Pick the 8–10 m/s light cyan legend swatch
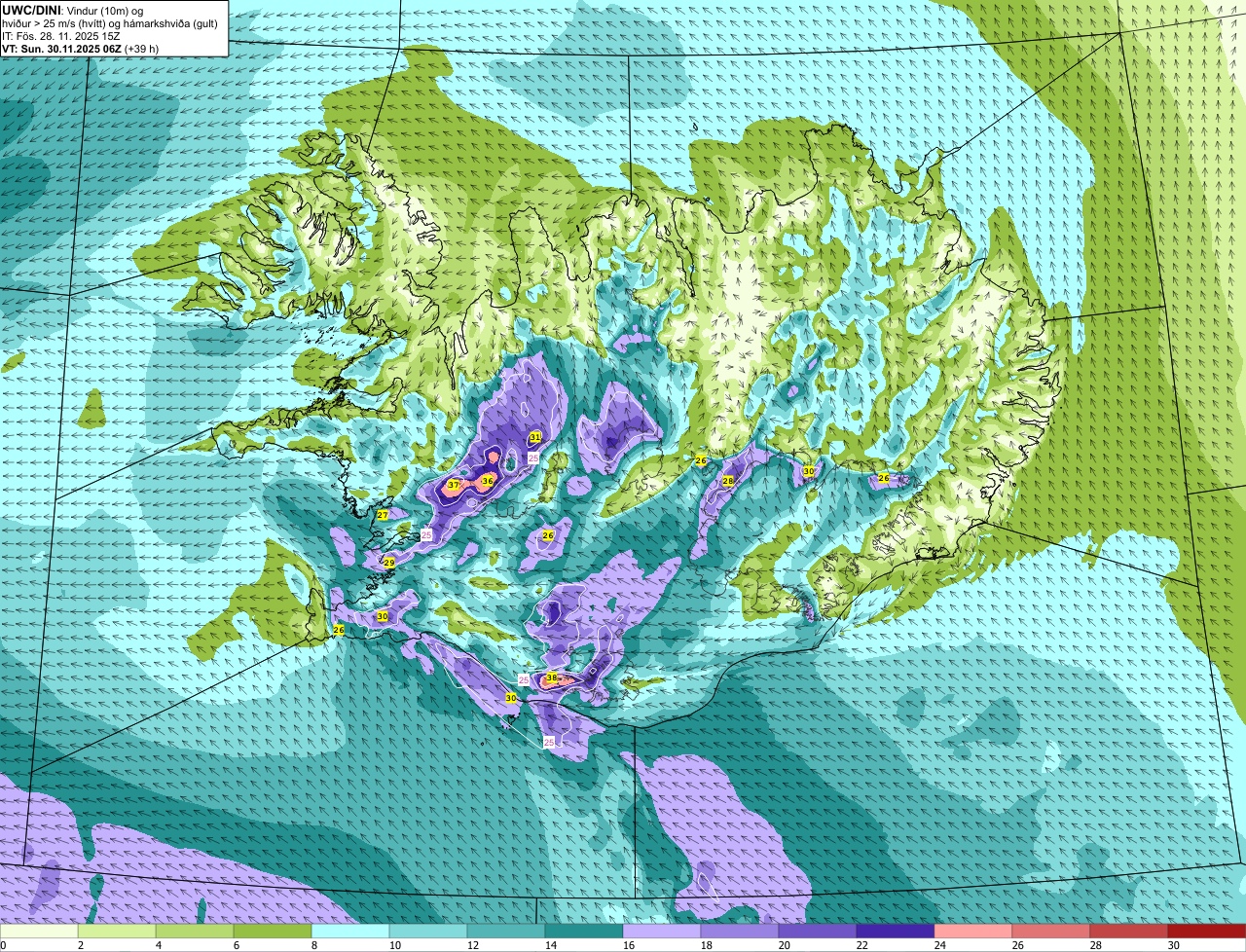 click(350, 931)
